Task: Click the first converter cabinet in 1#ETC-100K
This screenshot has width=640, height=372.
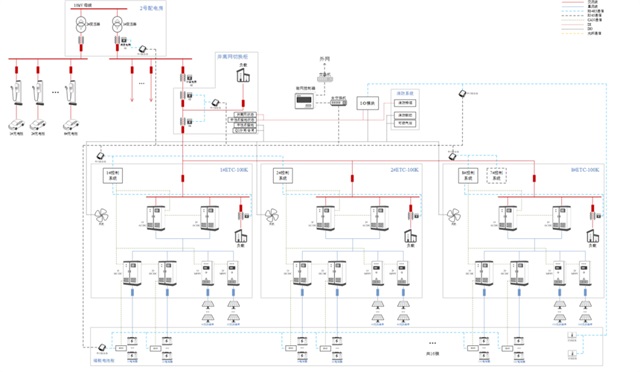Action: coord(156,218)
